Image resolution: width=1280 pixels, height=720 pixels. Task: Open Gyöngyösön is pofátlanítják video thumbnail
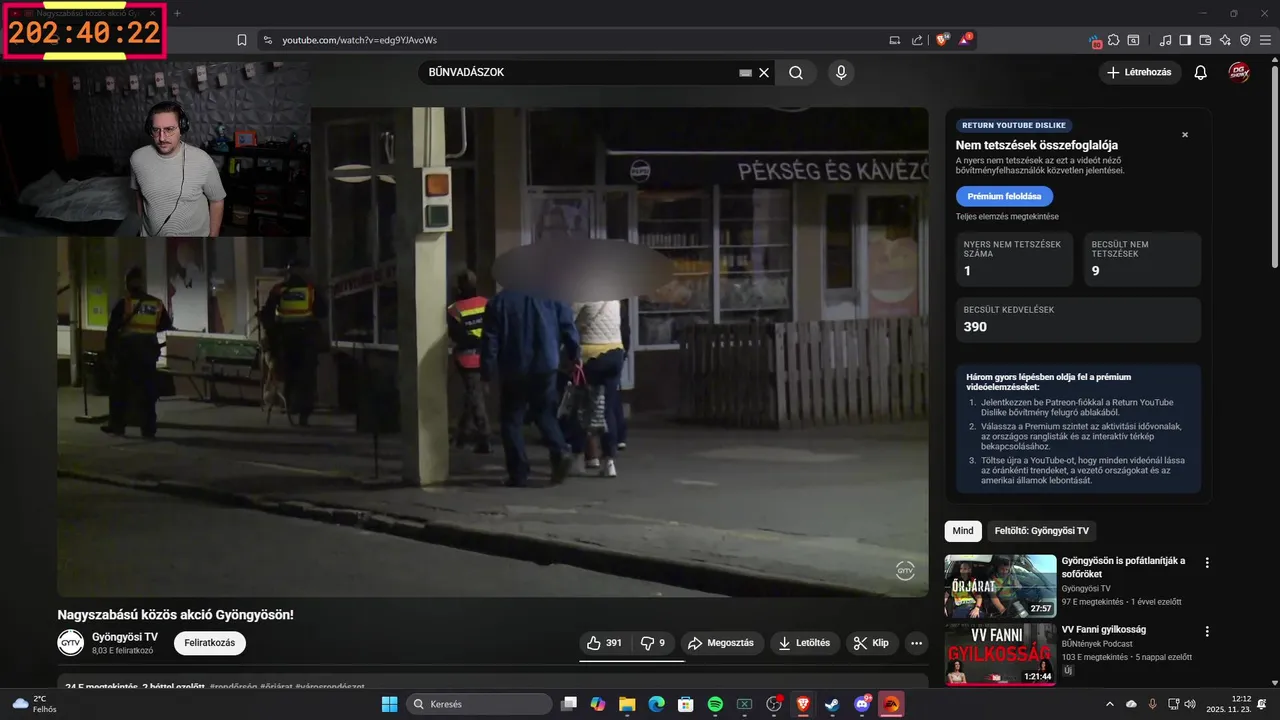[1000, 586]
